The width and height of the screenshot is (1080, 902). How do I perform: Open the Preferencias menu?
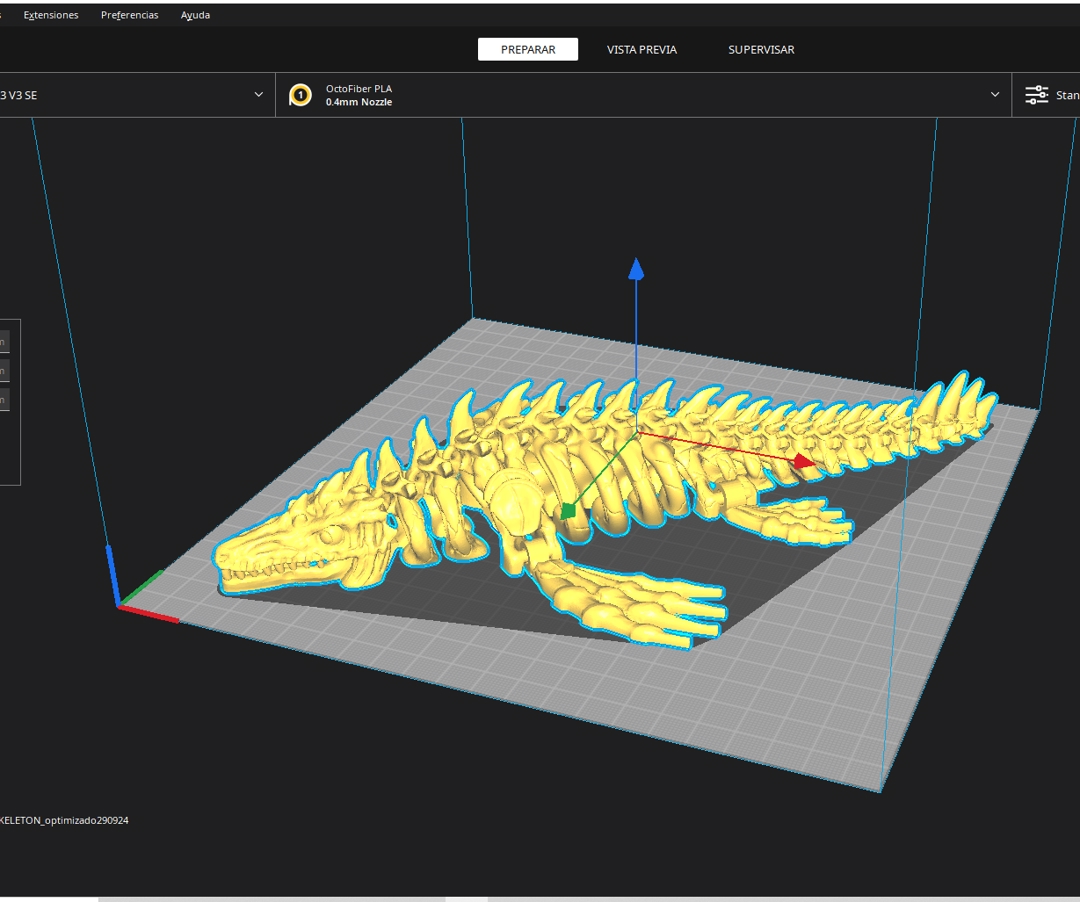(x=129, y=15)
